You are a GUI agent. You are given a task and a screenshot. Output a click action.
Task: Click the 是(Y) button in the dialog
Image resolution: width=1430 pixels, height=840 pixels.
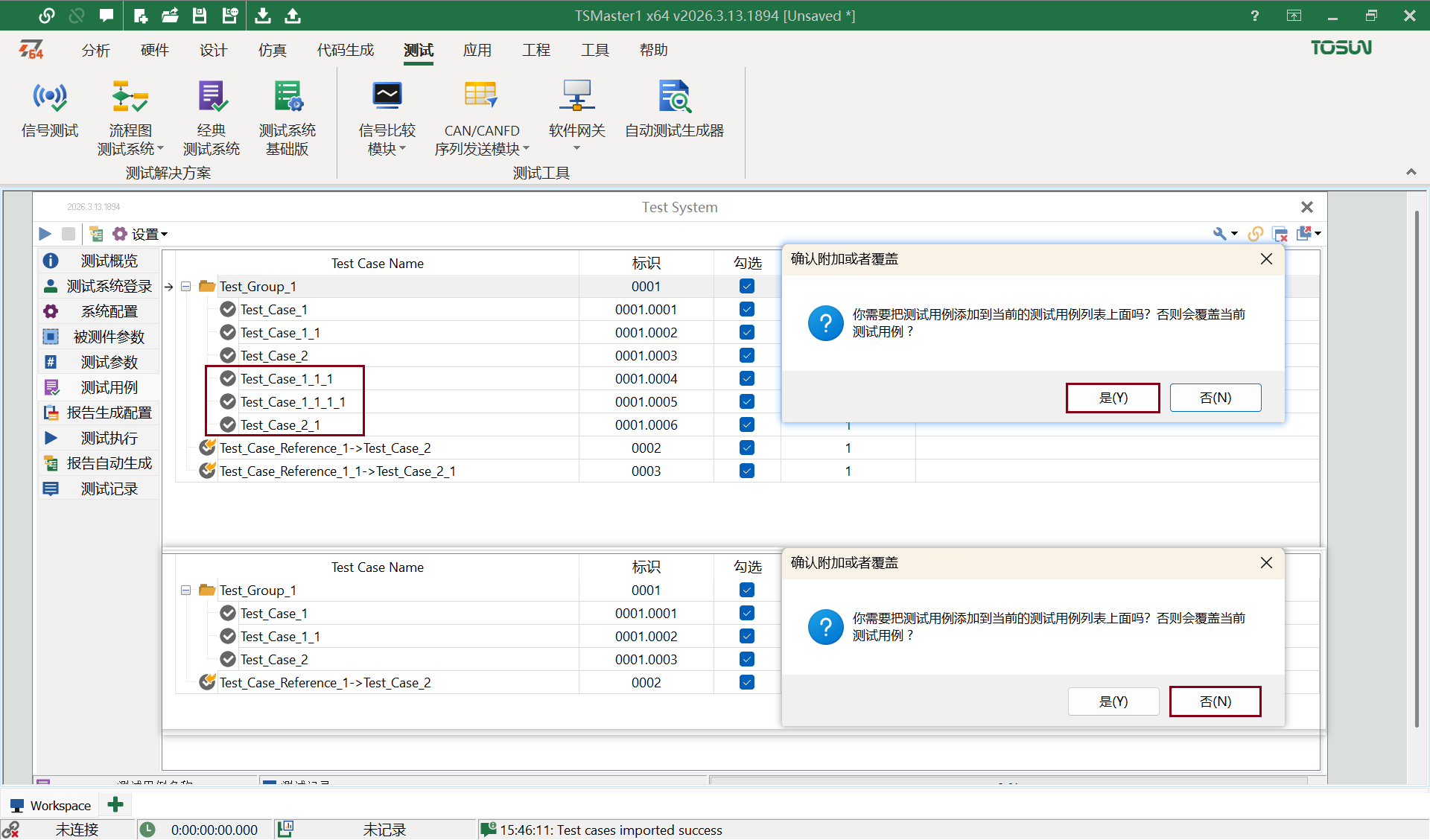[x=1113, y=397]
